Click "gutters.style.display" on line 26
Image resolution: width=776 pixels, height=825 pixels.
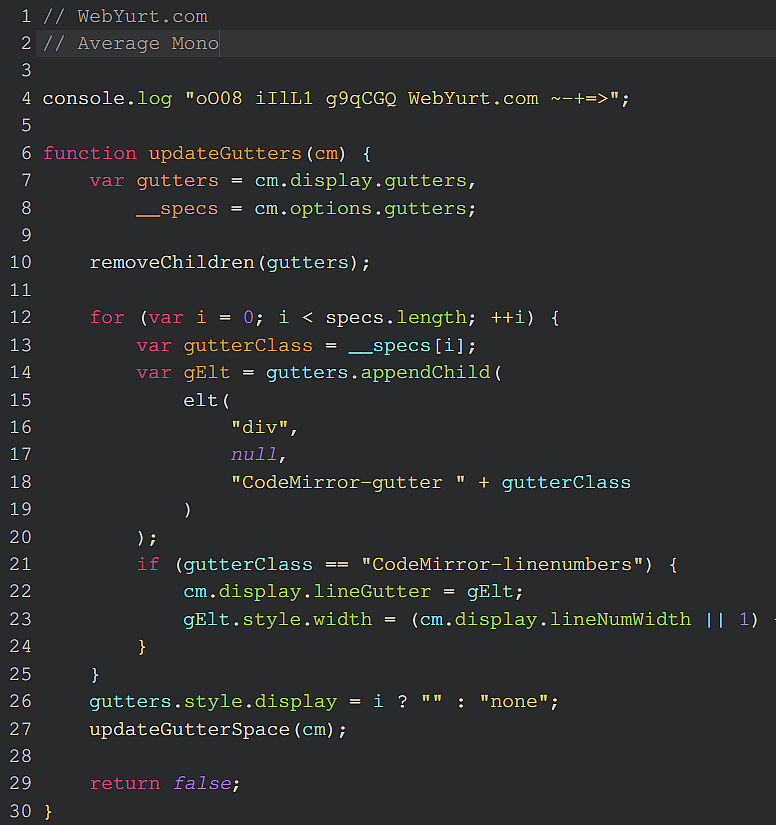pos(213,701)
